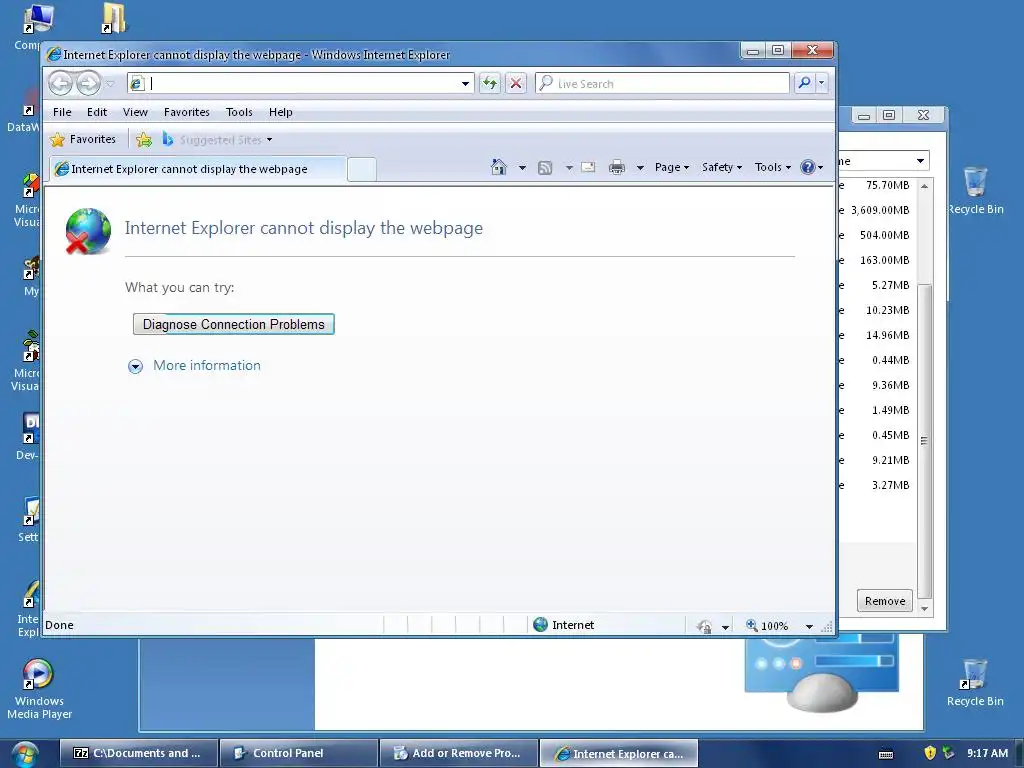Viewport: 1024px width, 768px height.
Task: Open the Favorites menu in the menu bar
Action: 187,112
